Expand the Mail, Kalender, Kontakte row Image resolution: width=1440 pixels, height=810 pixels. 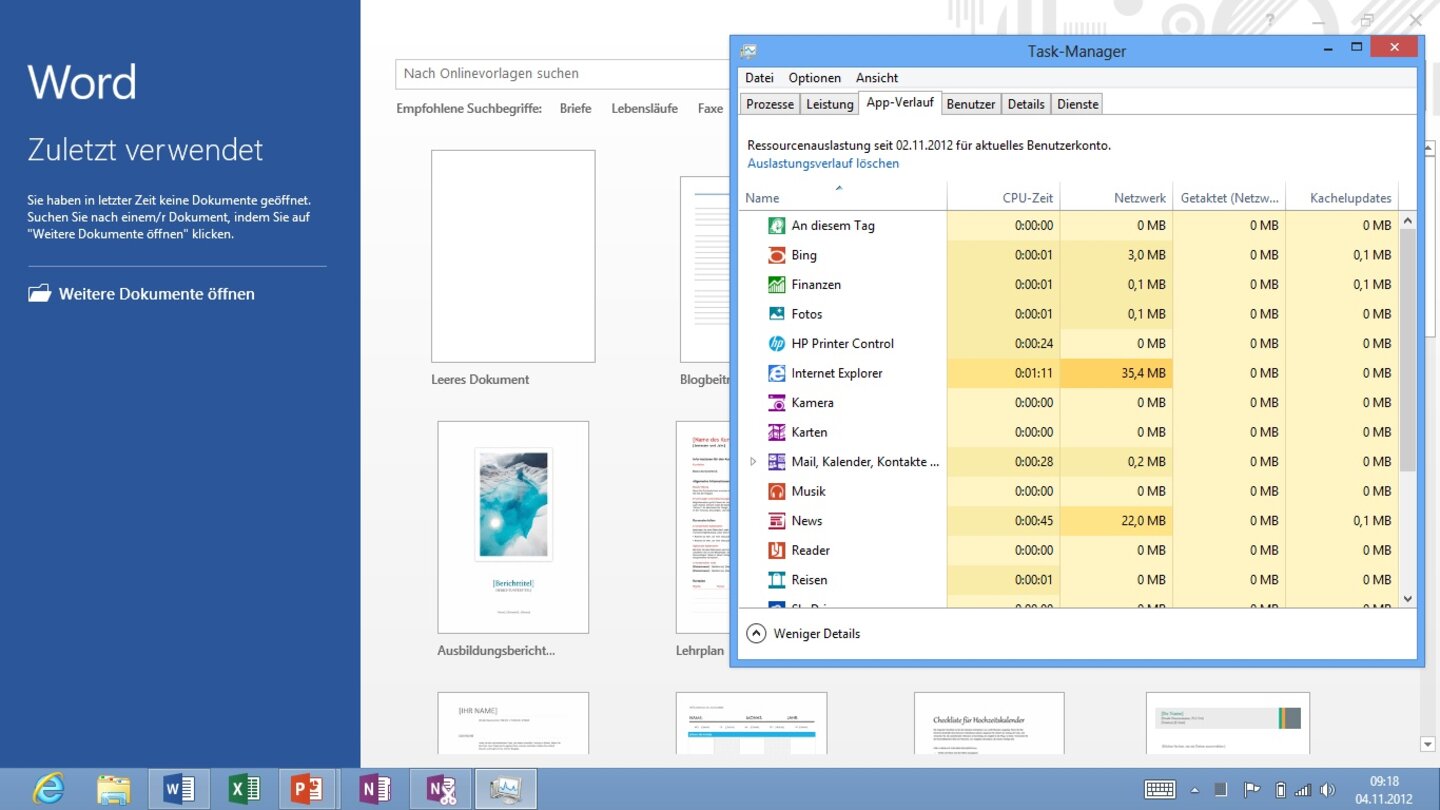pos(753,461)
